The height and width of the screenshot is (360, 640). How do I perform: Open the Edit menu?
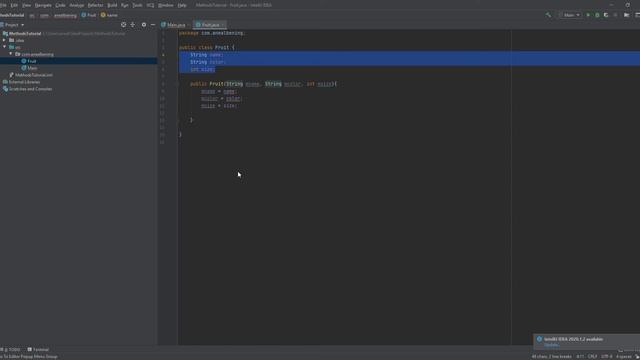tap(14, 5)
